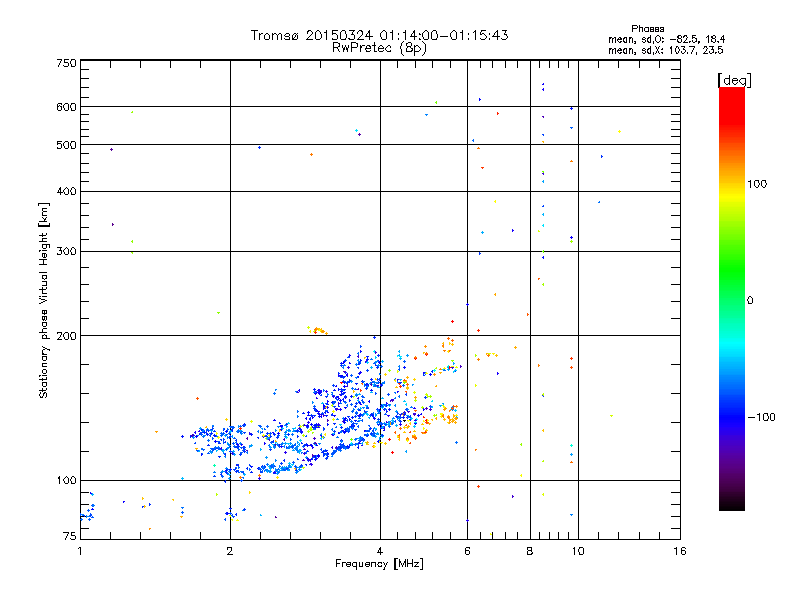Click the x-axis '2' tick label
Screen dimensions: 800x600
click(230, 551)
